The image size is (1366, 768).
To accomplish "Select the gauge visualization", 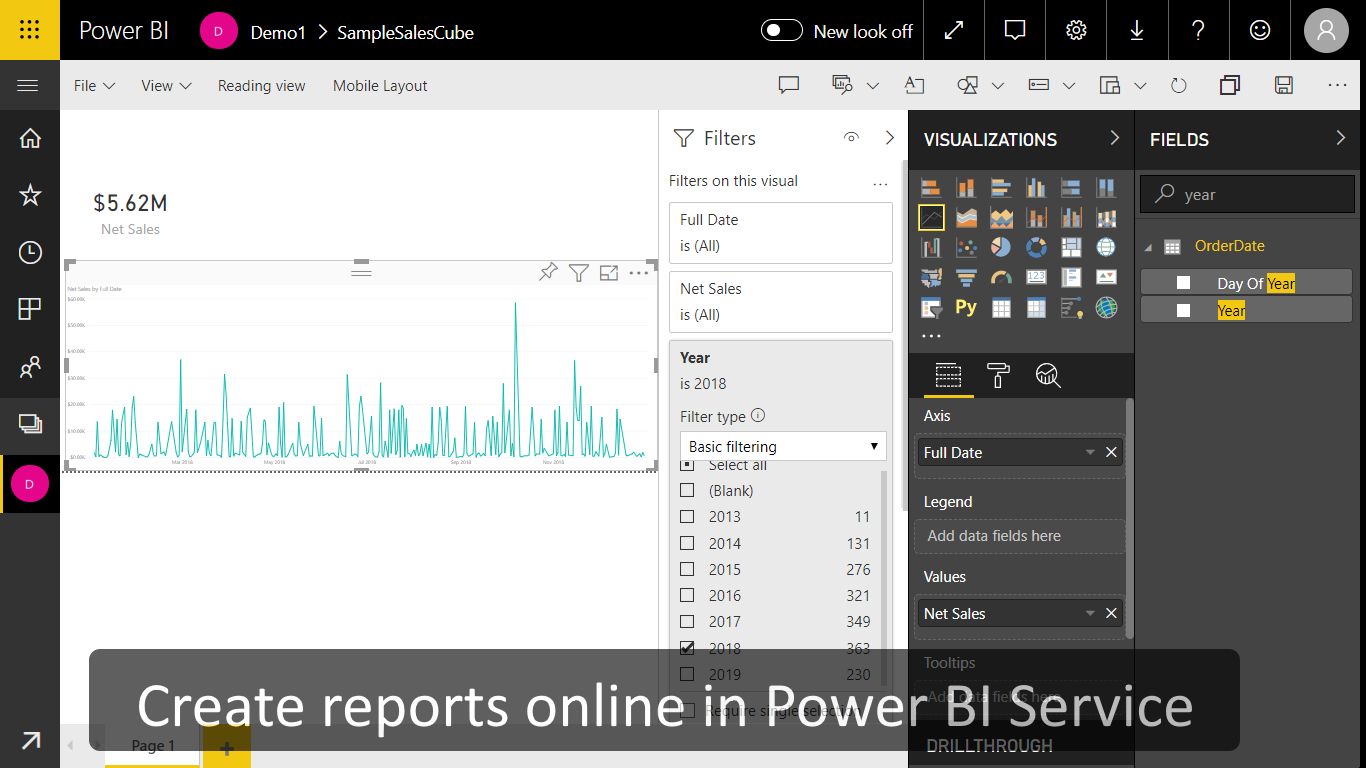I will tap(1001, 277).
